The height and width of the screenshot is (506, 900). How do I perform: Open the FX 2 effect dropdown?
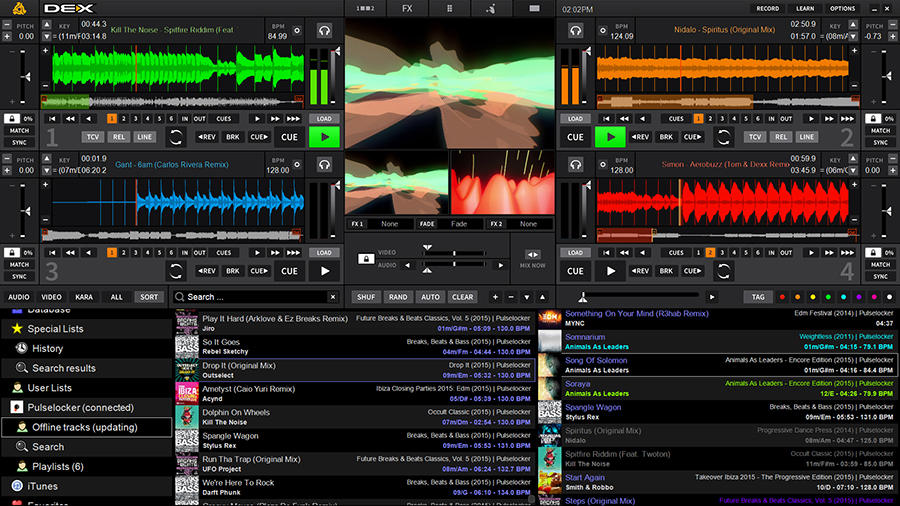pos(528,224)
